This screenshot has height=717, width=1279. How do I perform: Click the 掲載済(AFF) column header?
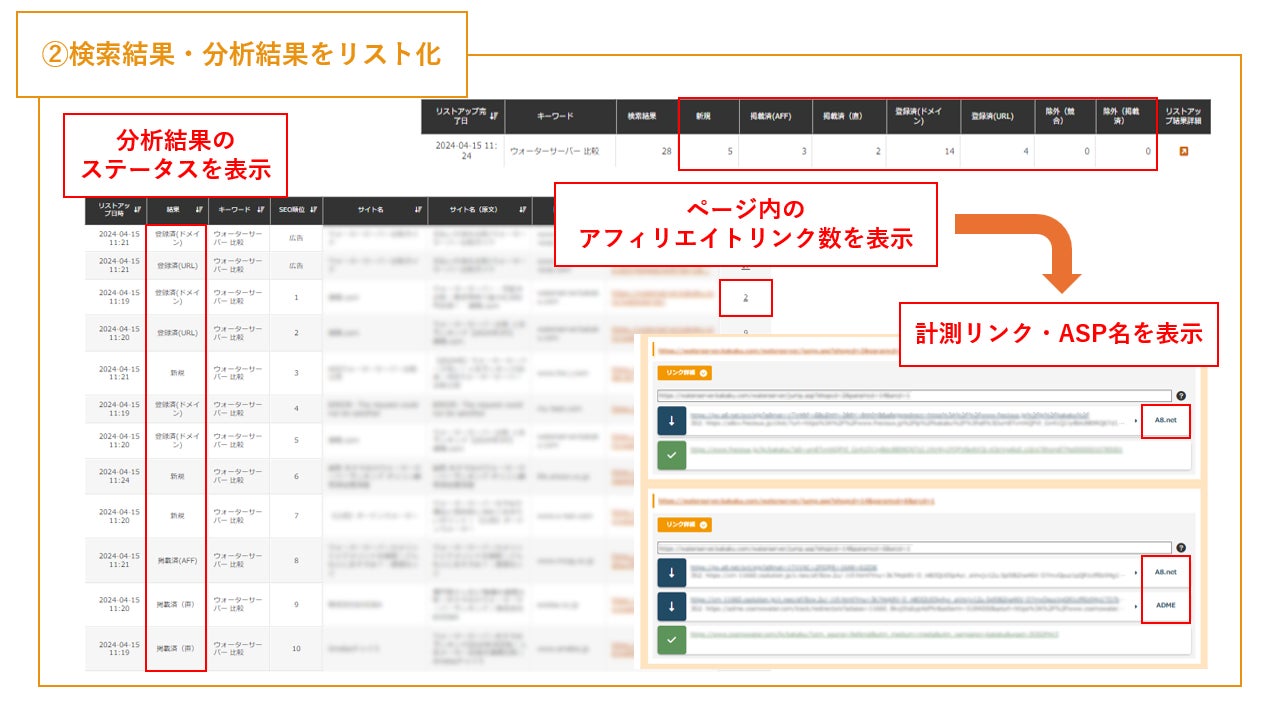[x=774, y=116]
